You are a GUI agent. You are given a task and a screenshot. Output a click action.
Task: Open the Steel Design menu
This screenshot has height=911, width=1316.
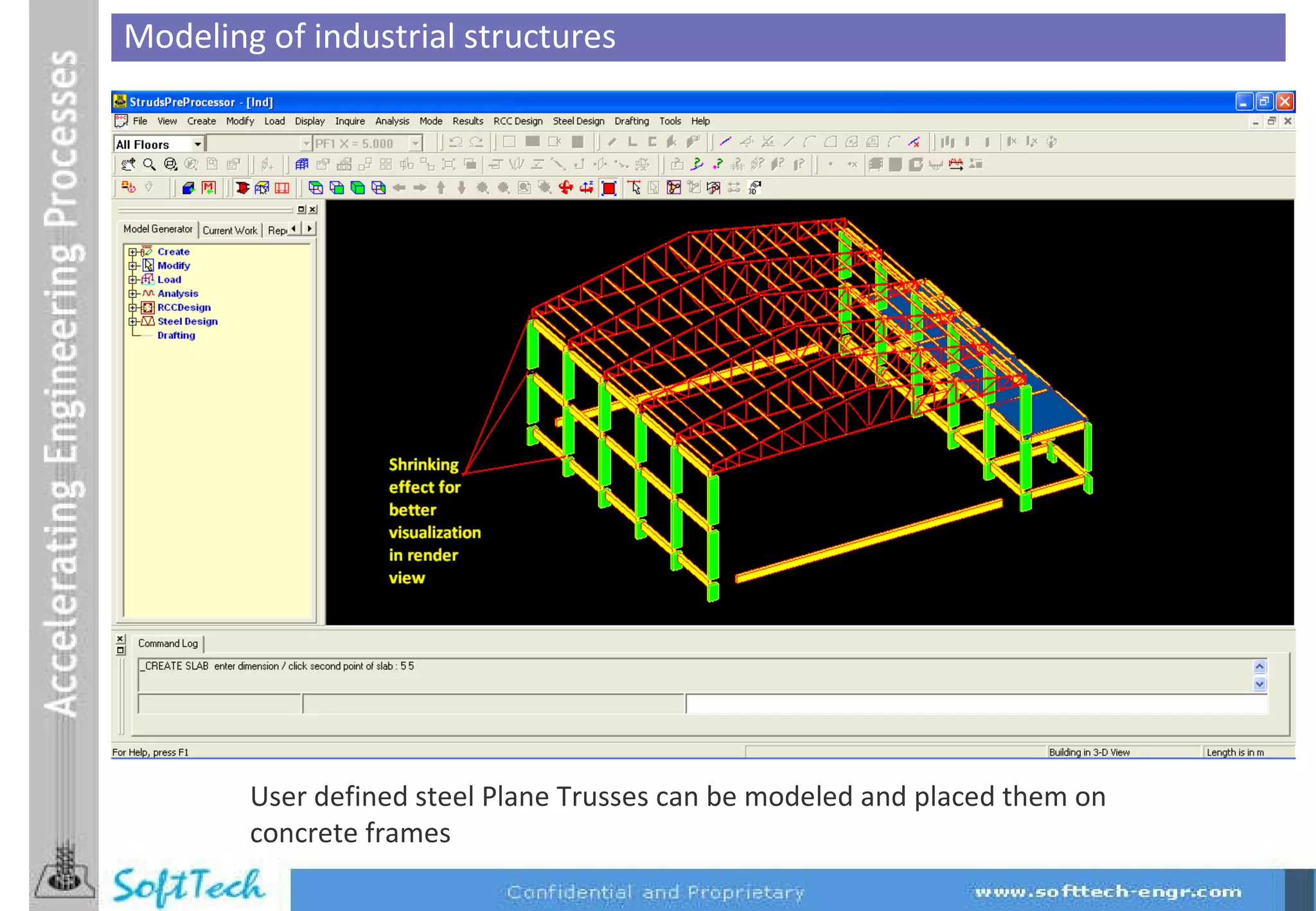click(x=578, y=121)
